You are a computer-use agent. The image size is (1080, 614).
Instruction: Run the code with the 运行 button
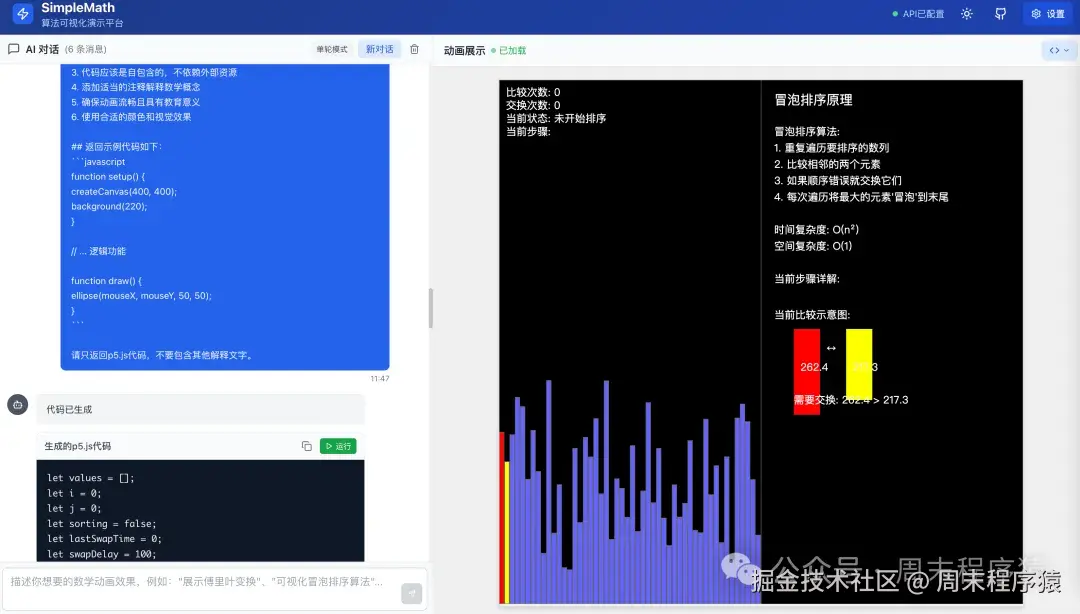coord(337,446)
